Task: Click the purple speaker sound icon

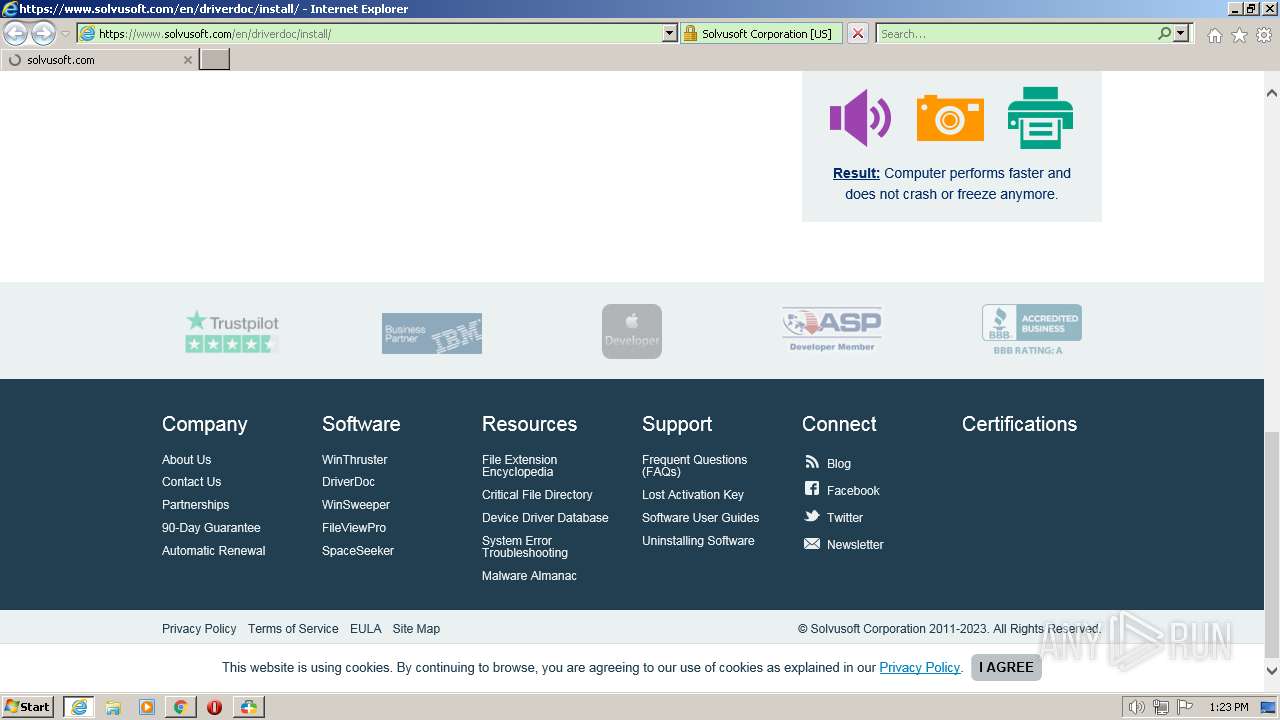Action: coord(860,118)
